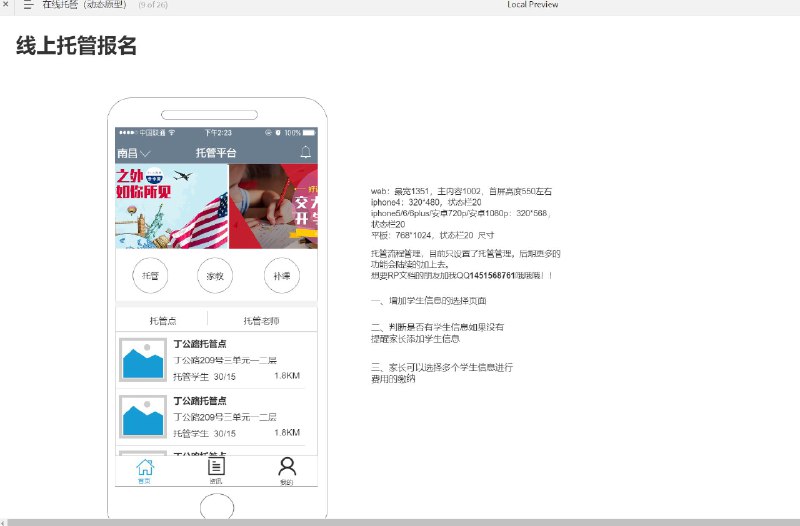Click the 托管平台 header title
The image size is (800, 526).
[x=216, y=153]
